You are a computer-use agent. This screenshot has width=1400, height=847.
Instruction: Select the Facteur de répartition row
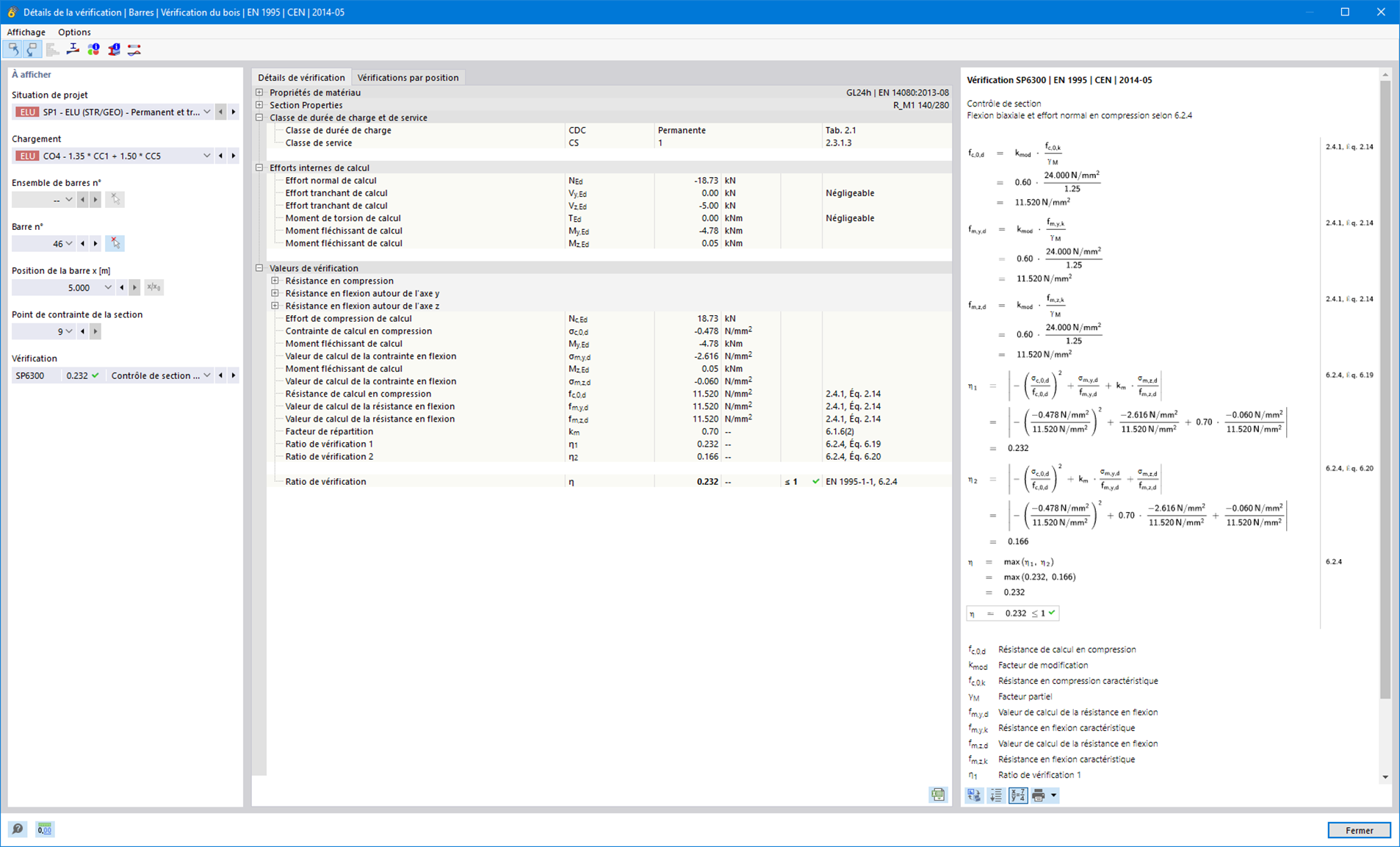(x=610, y=431)
